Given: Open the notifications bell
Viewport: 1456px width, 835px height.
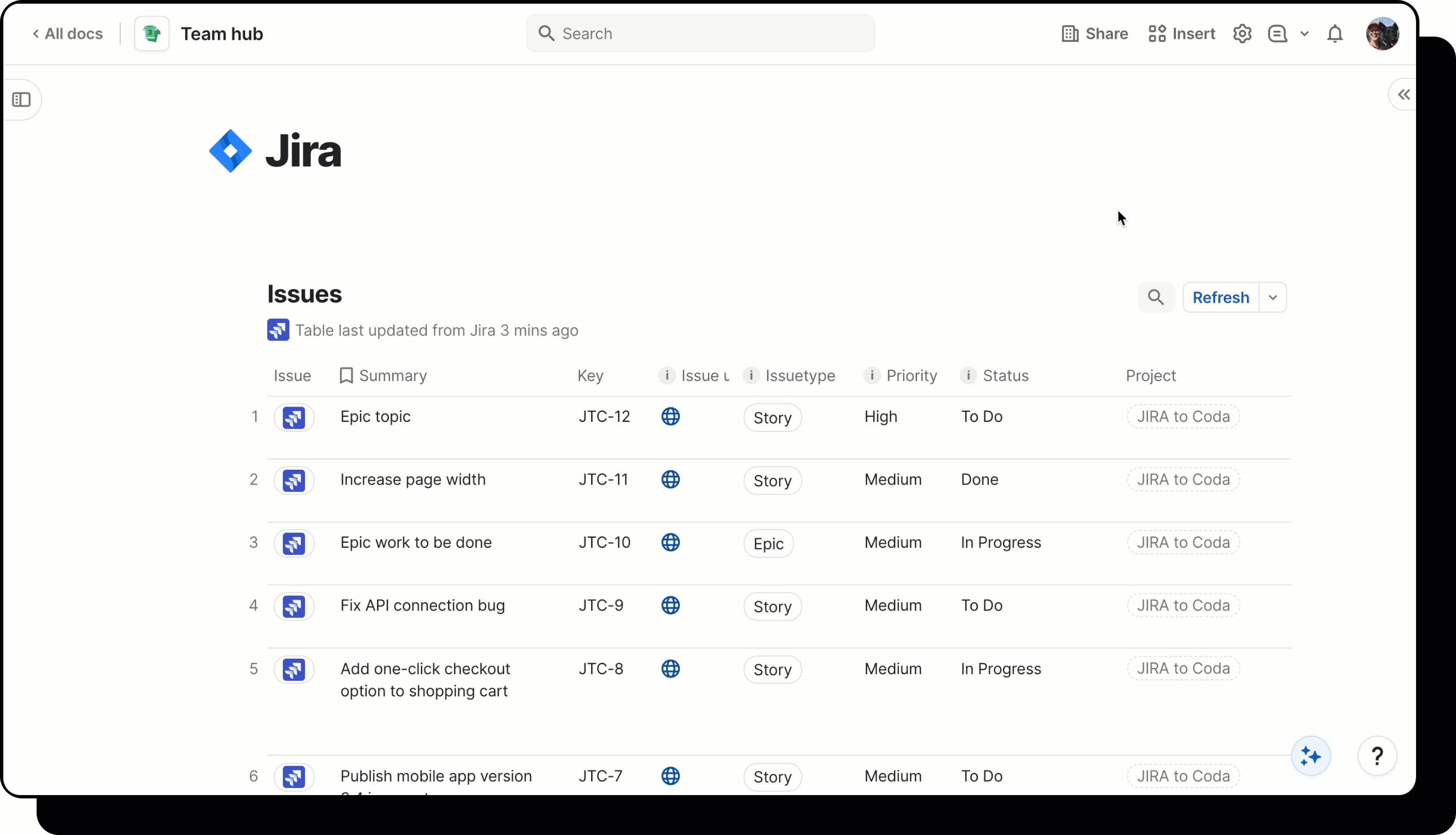Looking at the screenshot, I should coord(1335,34).
